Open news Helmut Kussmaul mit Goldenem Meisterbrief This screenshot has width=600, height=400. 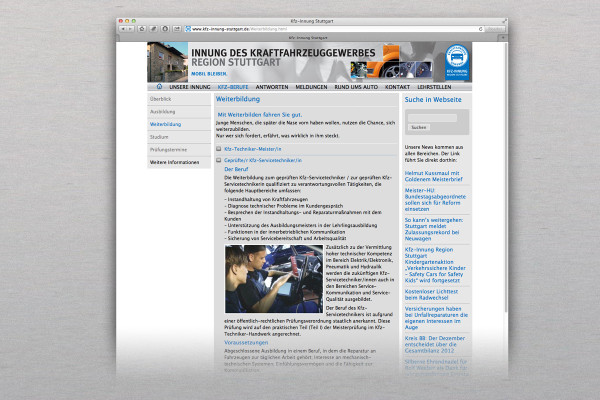[433, 176]
